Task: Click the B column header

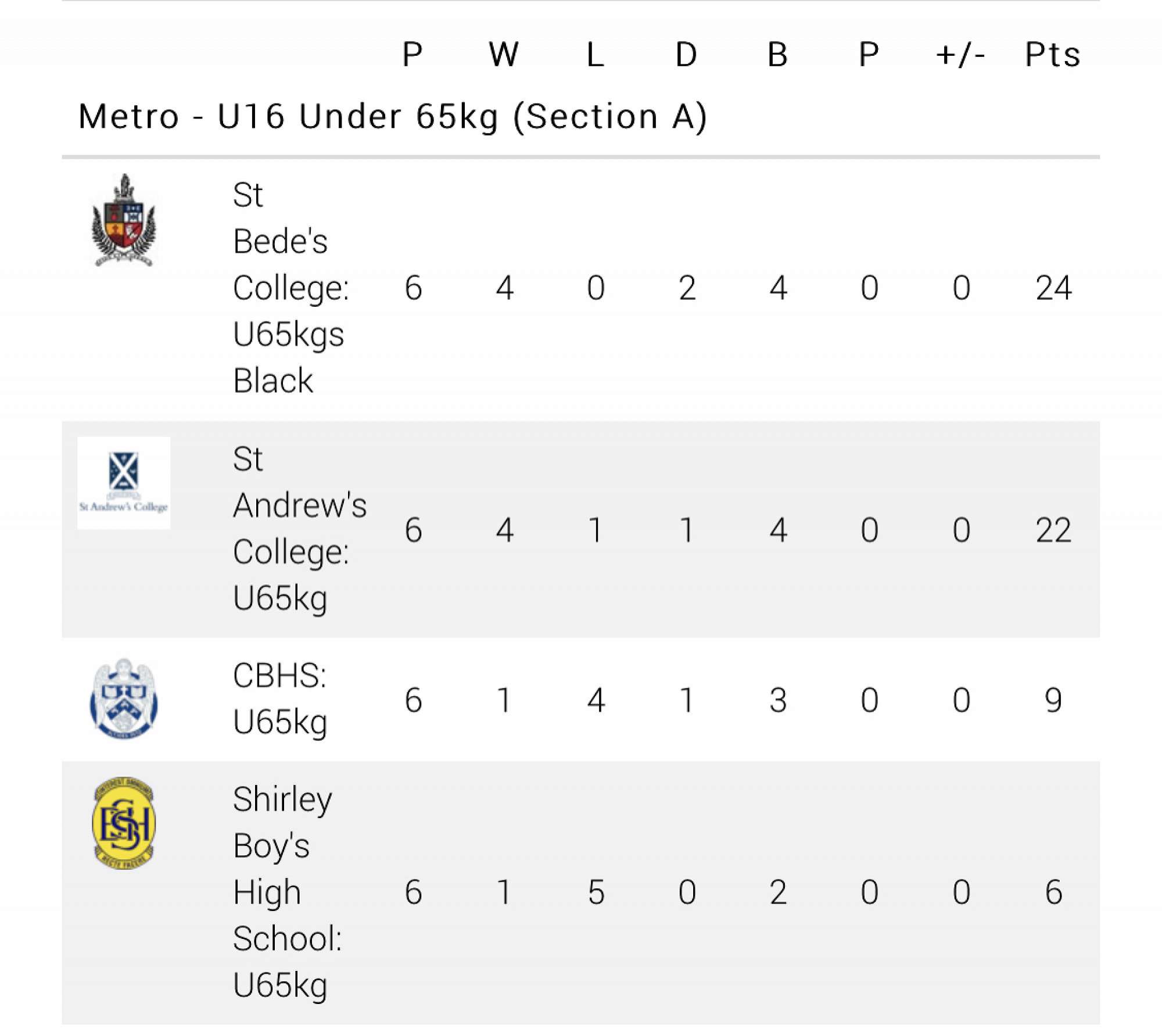Action: coord(777,55)
